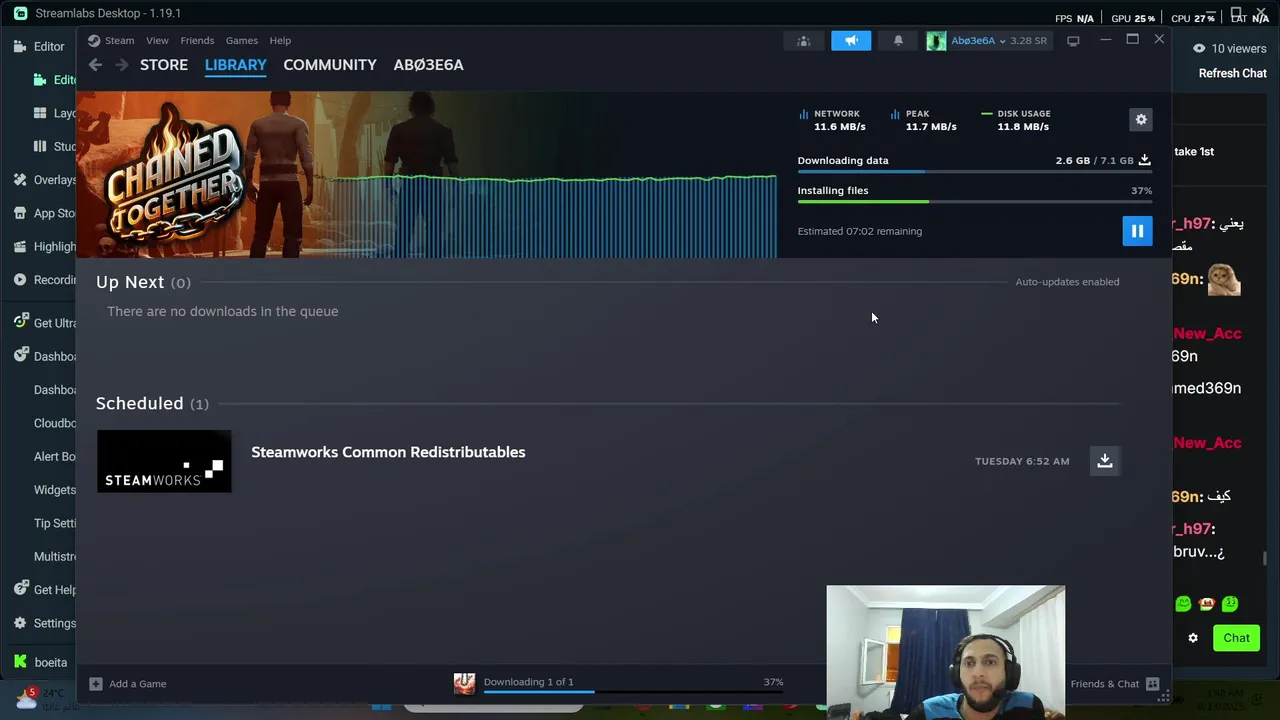This screenshot has height=720, width=1280.
Task: Open the Steam friends activity icon
Action: pos(803,41)
